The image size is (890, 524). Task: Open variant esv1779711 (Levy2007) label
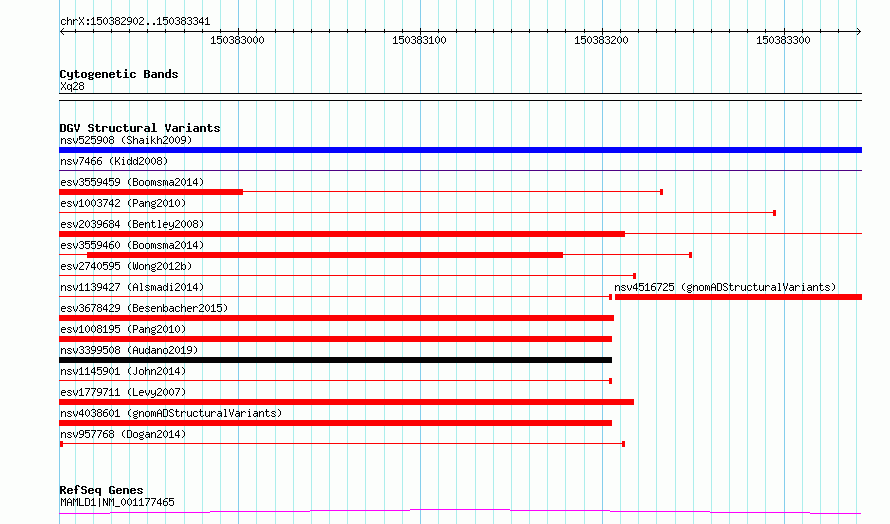point(123,392)
